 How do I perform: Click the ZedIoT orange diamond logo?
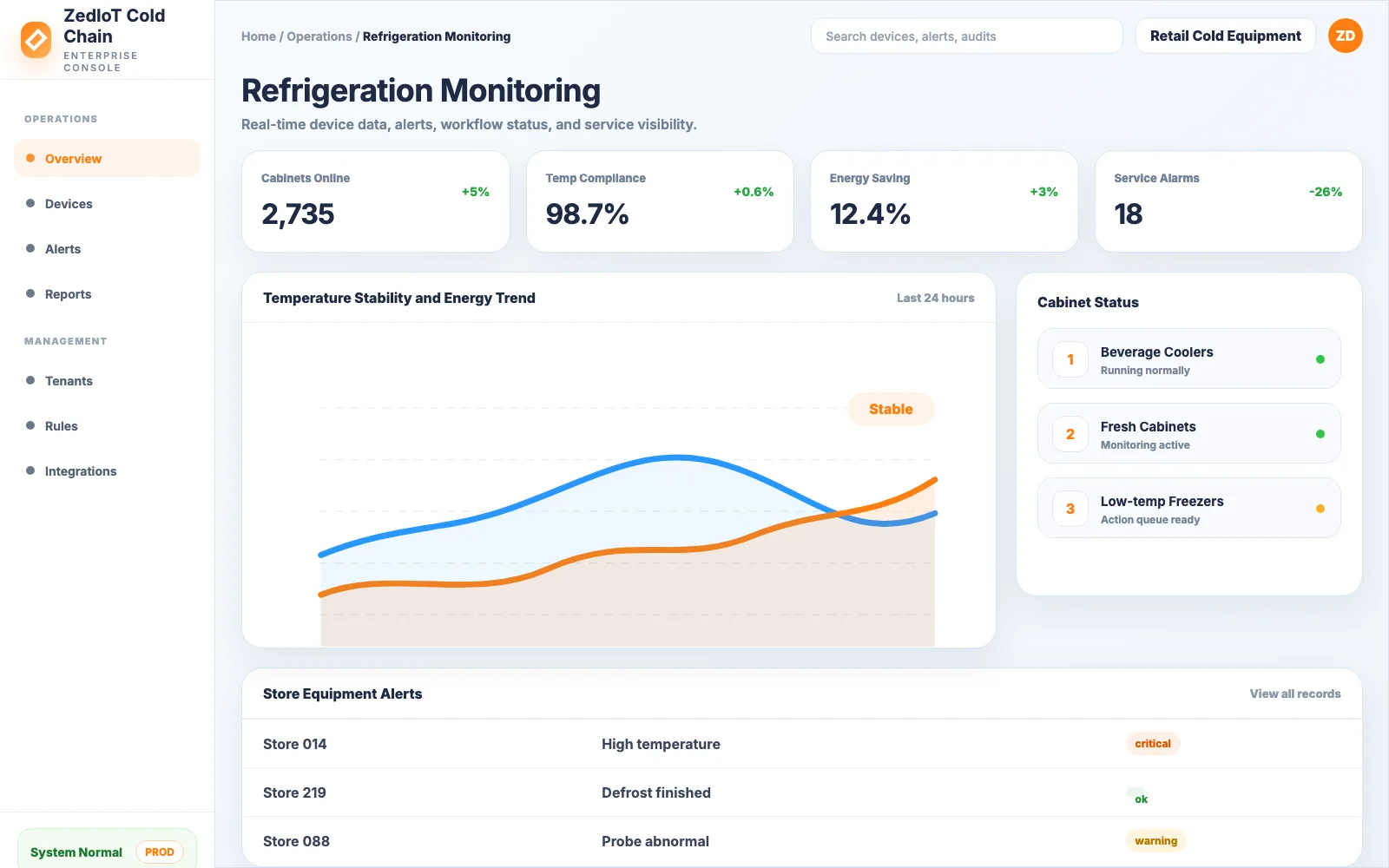point(36,40)
